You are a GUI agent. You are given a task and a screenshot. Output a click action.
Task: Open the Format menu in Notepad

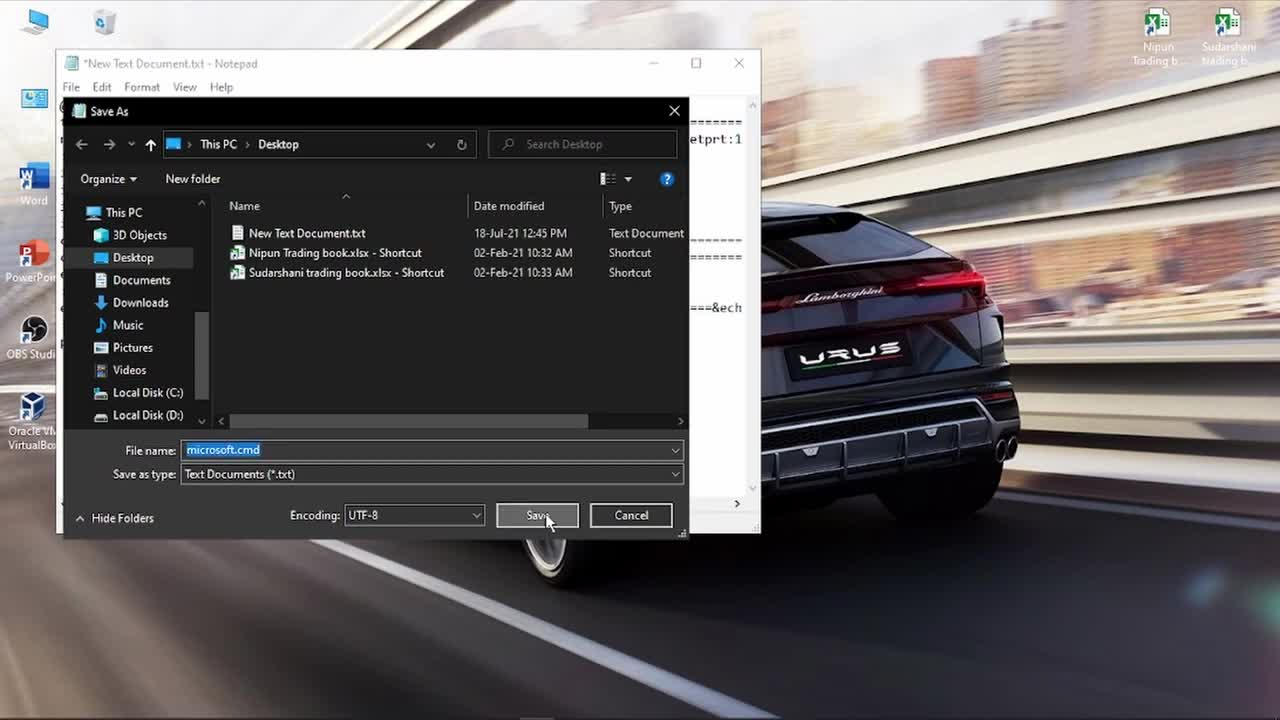click(141, 87)
